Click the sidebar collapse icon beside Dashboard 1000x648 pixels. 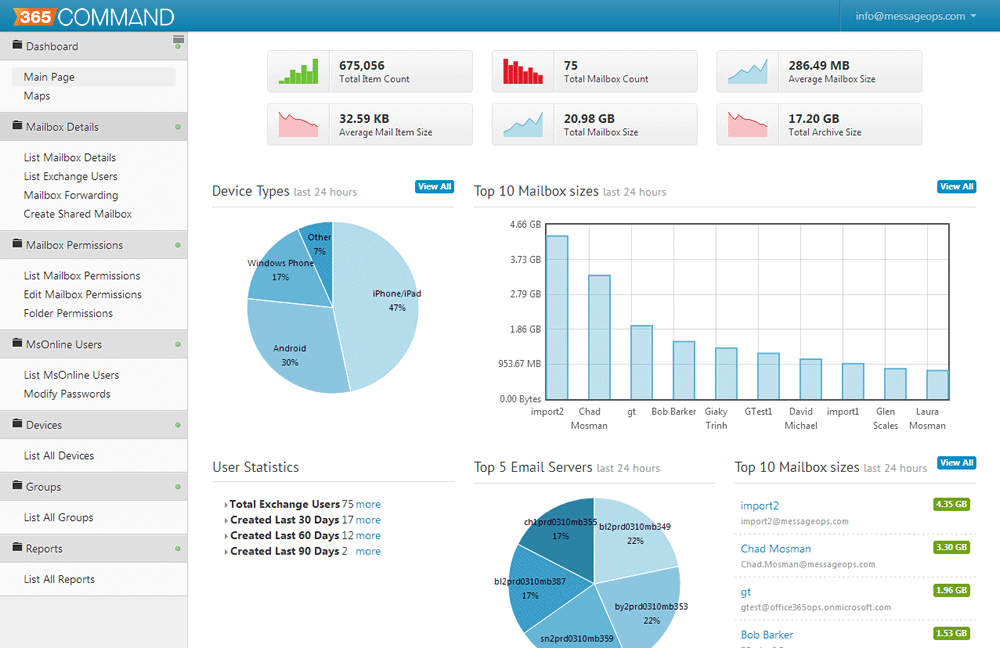[x=178, y=40]
